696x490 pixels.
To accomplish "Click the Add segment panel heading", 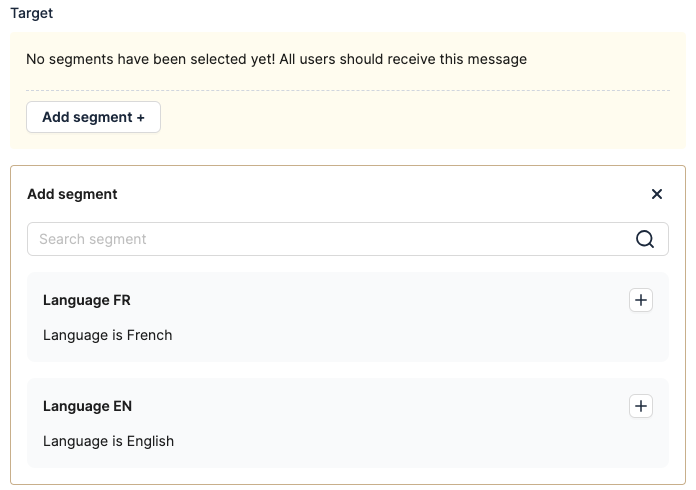I will [x=72, y=194].
